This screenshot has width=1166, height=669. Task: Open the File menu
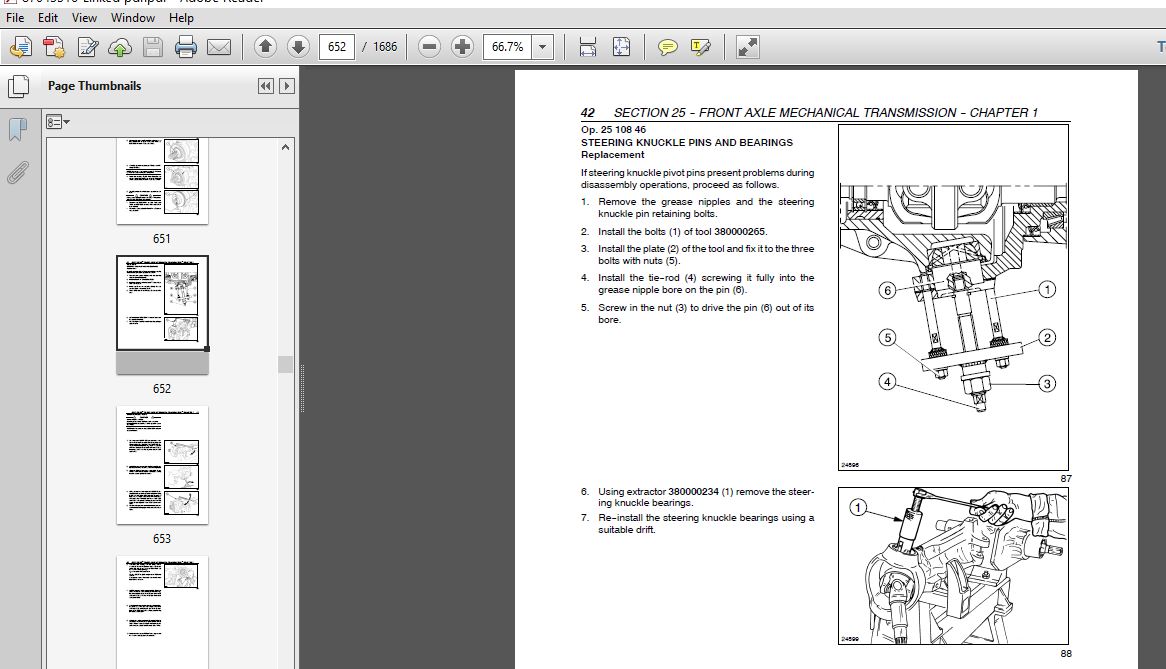pos(15,18)
